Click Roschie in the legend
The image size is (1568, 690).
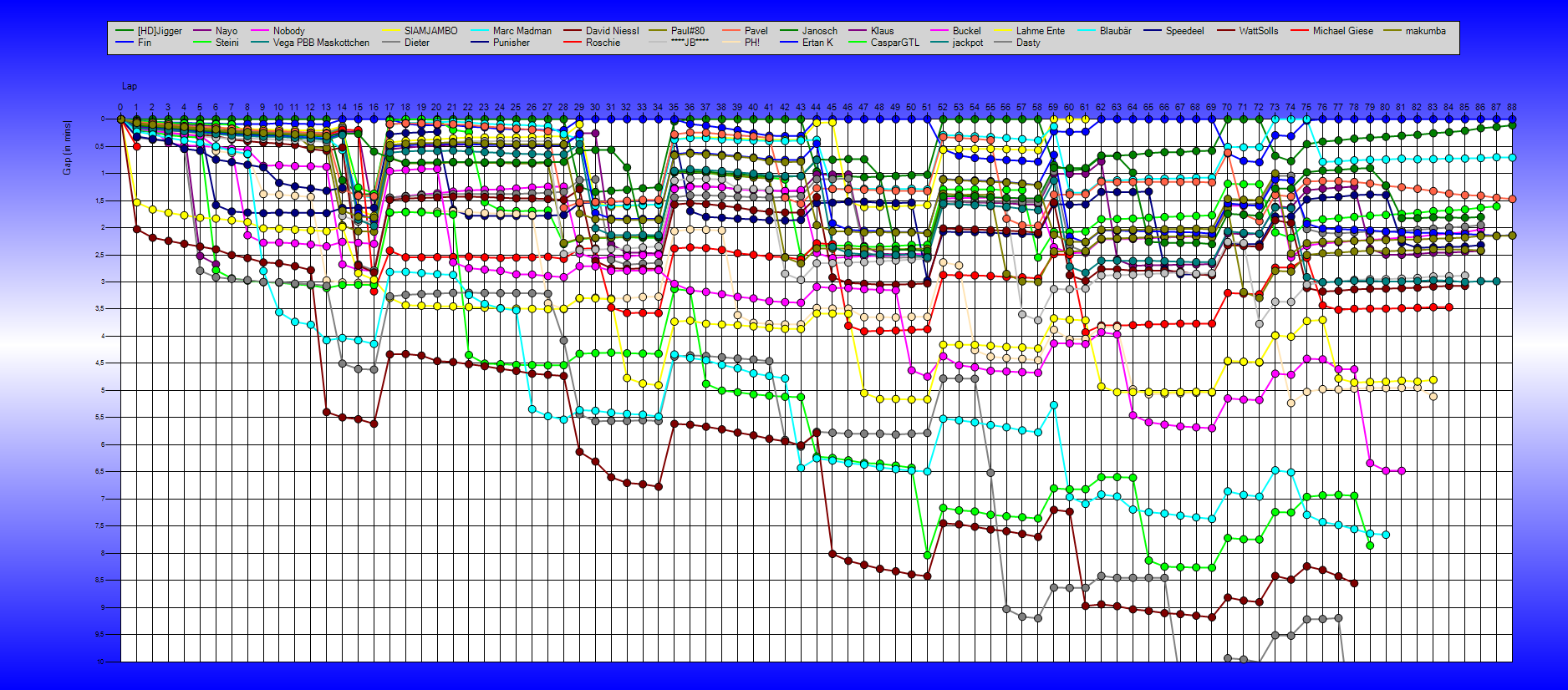point(593,43)
